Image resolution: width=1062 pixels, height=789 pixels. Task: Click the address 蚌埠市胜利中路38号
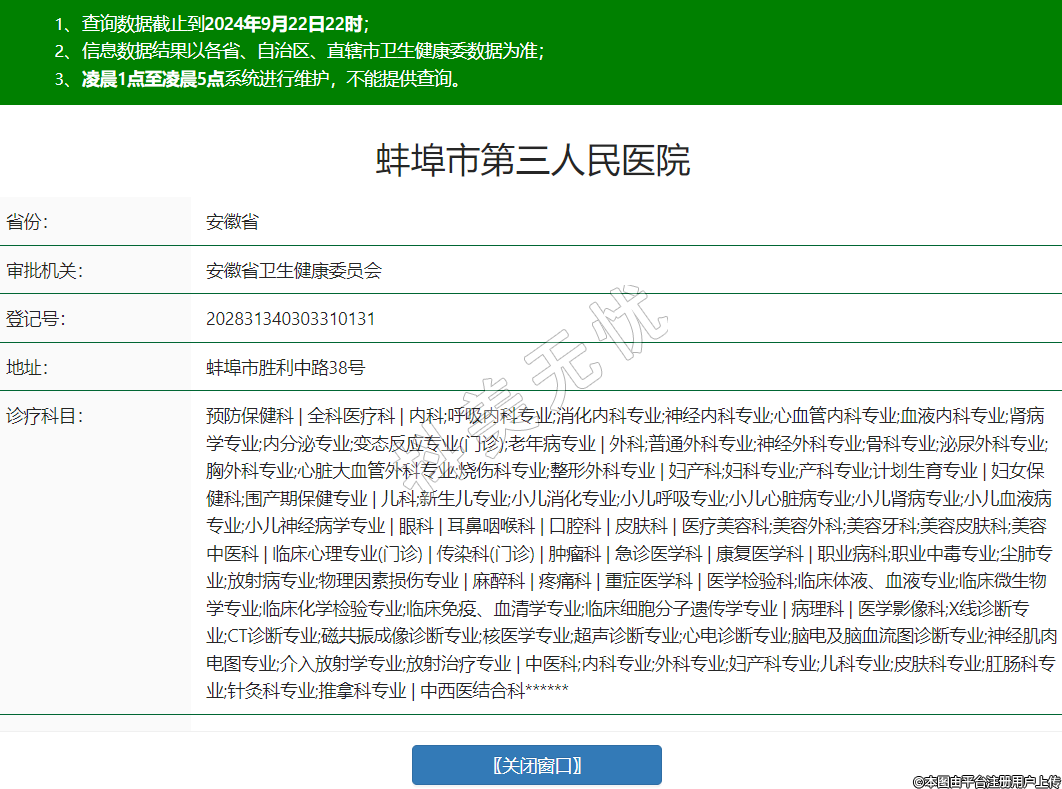[285, 367]
